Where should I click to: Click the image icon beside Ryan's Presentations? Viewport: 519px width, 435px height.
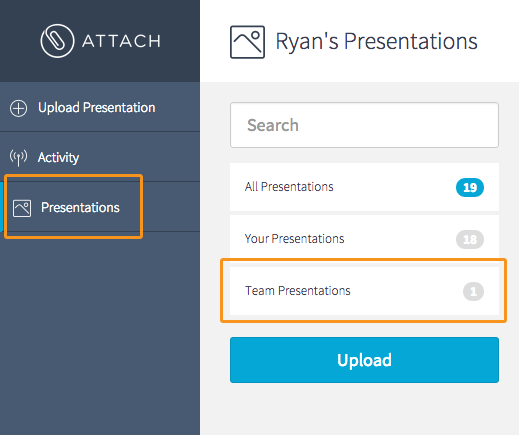point(247,42)
